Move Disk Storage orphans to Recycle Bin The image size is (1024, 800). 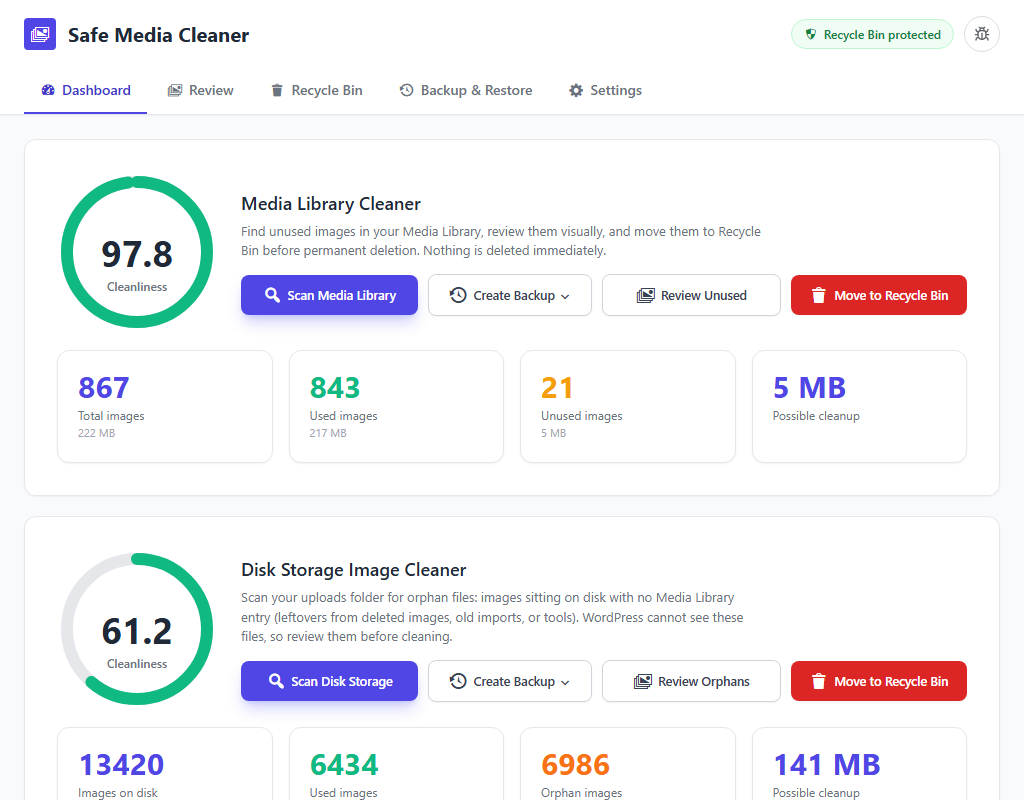point(878,681)
